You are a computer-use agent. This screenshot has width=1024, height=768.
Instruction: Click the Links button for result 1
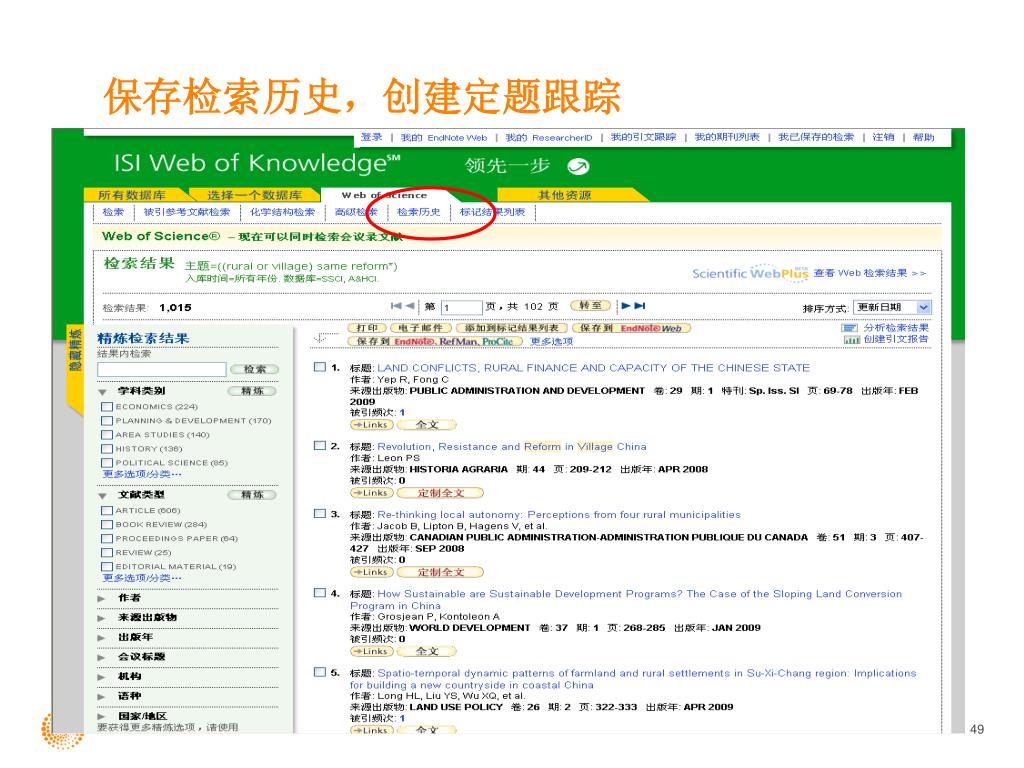(372, 425)
